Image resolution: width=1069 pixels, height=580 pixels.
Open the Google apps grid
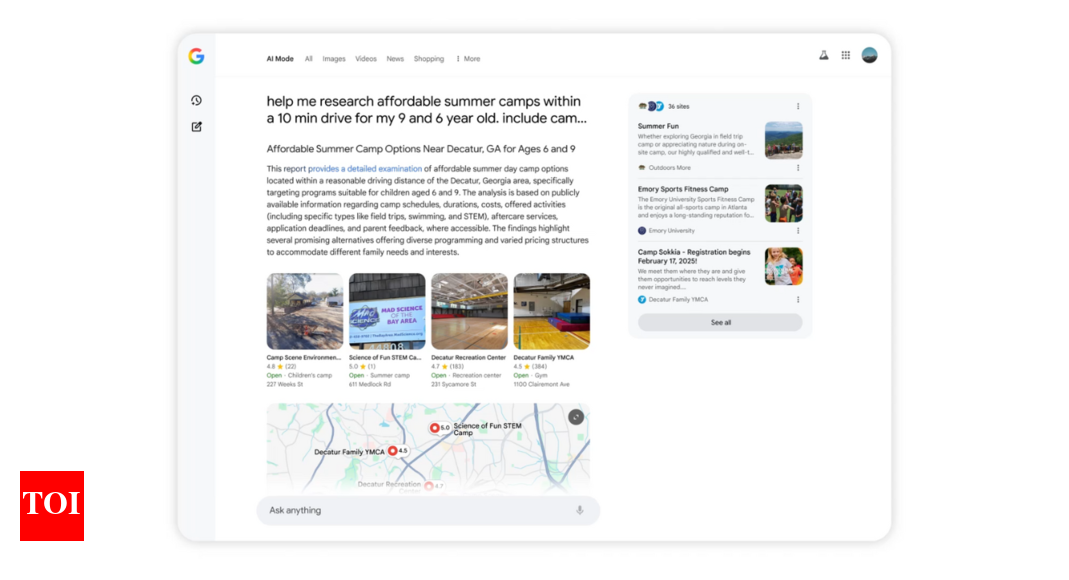click(845, 55)
